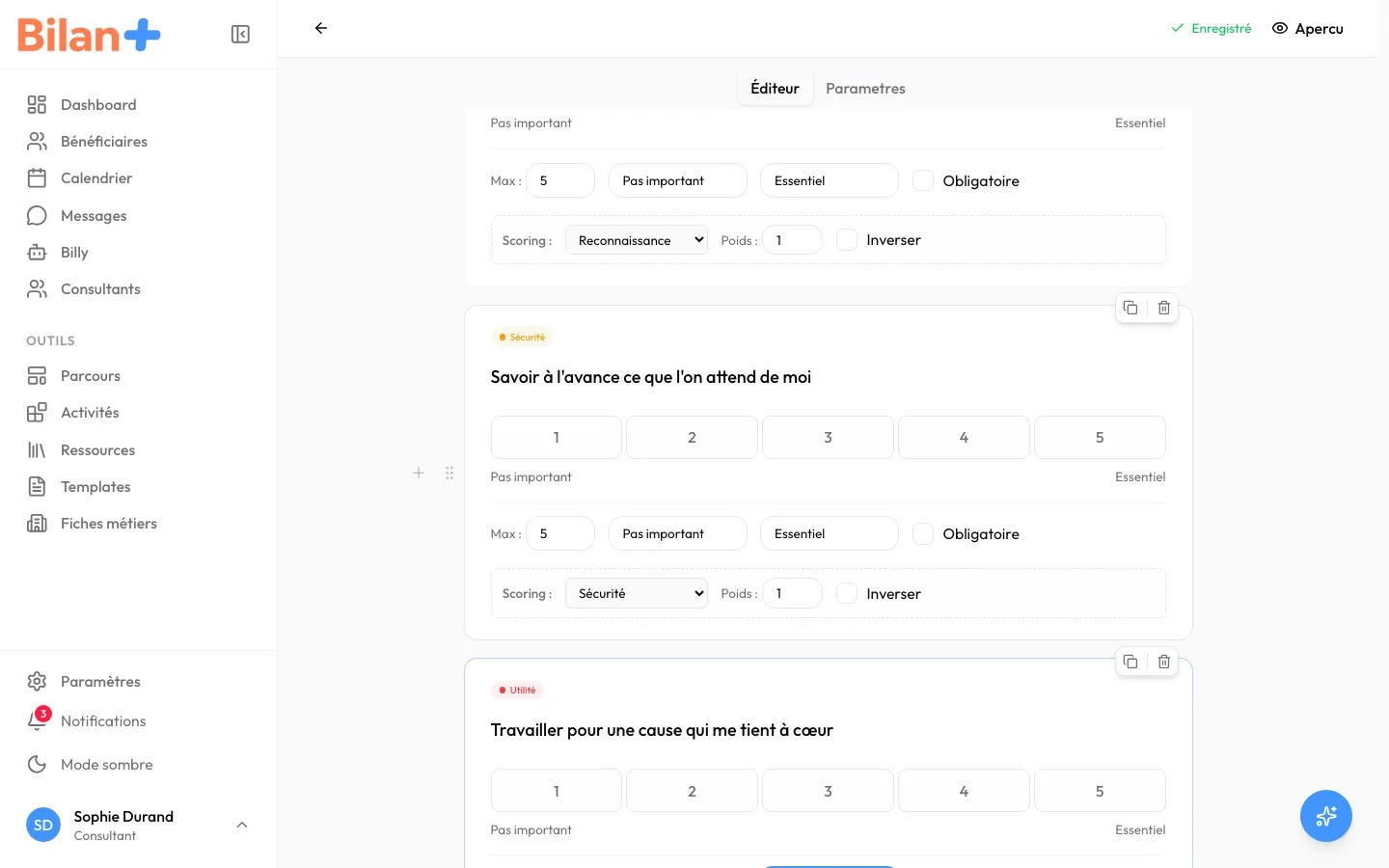The width and height of the screenshot is (1389, 868).
Task: Open the AI sparkle assistant button
Action: pyautogui.click(x=1326, y=816)
